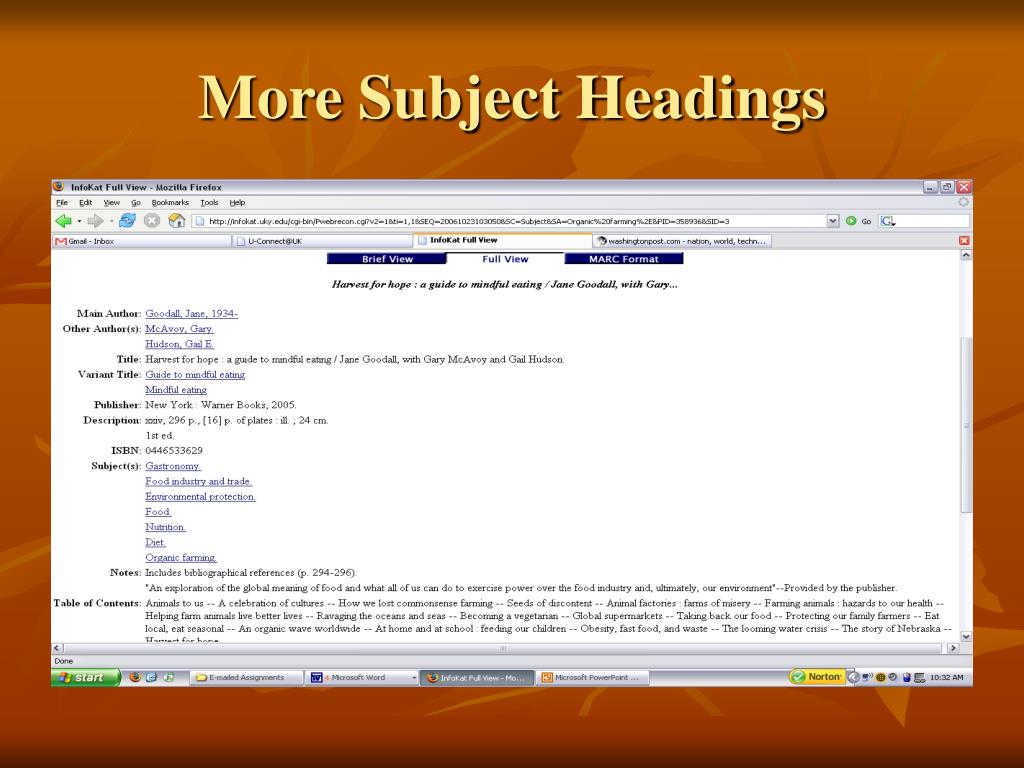Select the Full View record button
Screen dimensions: 1024x768
point(505,259)
